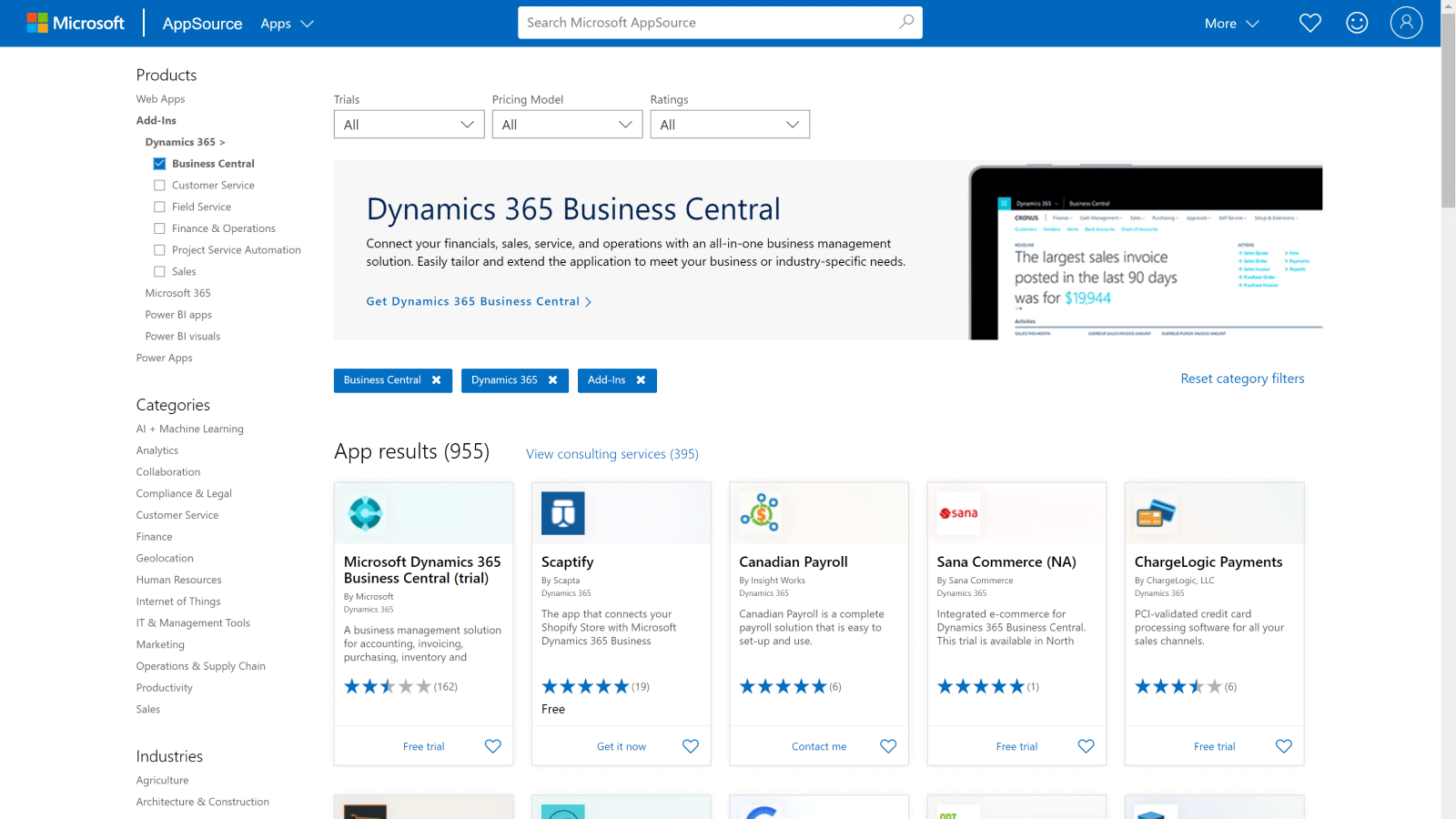Screen dimensions: 1456x819
Task: Enable the Field Service filter checkbox
Action: point(157,206)
